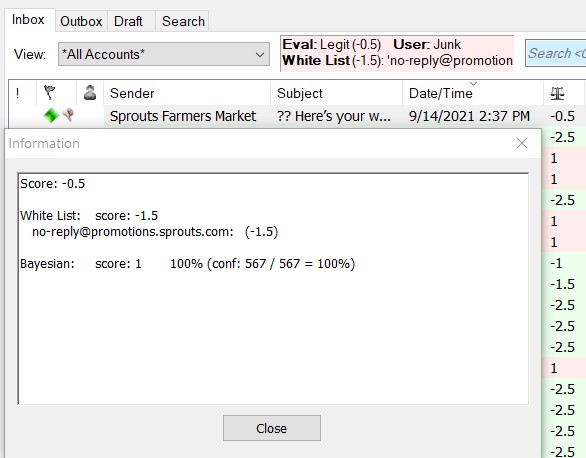Click the Date/Time sort arrow indicator
The height and width of the screenshot is (458, 586).
474,84
